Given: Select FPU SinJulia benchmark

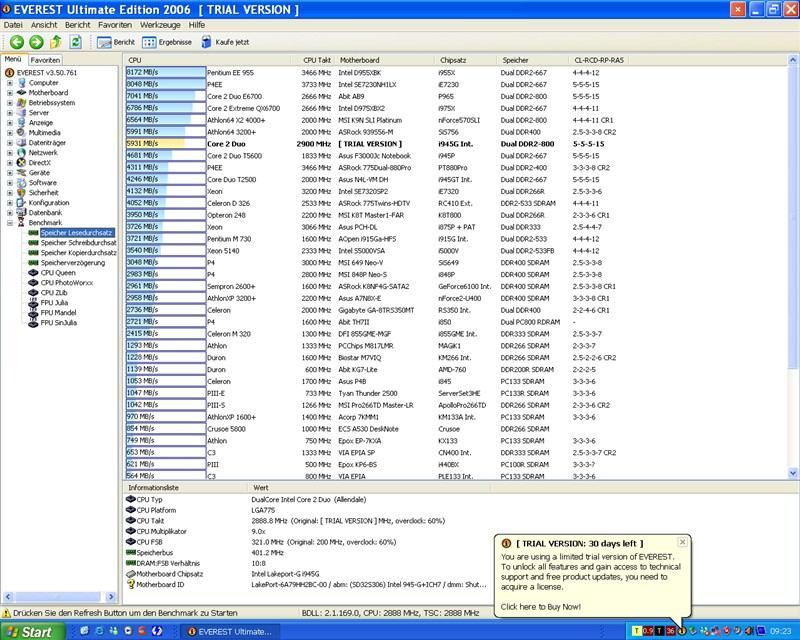Looking at the screenshot, I should tap(59, 323).
